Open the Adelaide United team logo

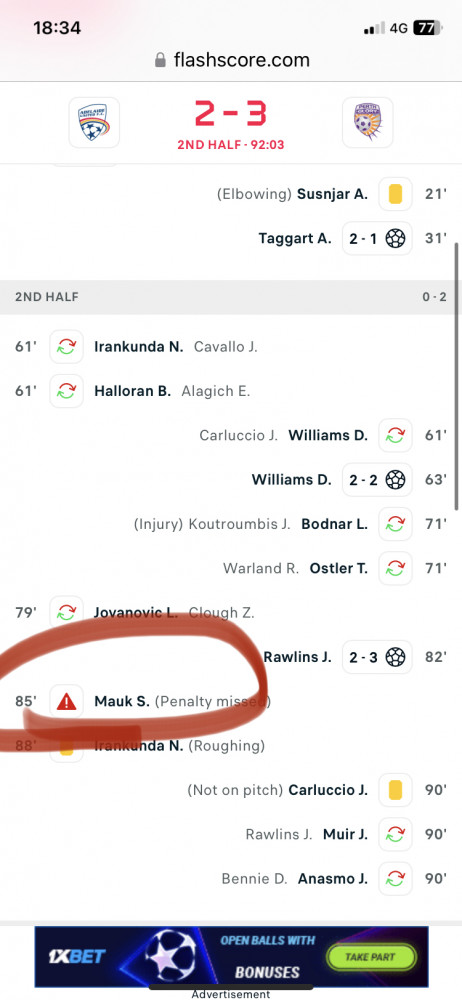coord(94,122)
